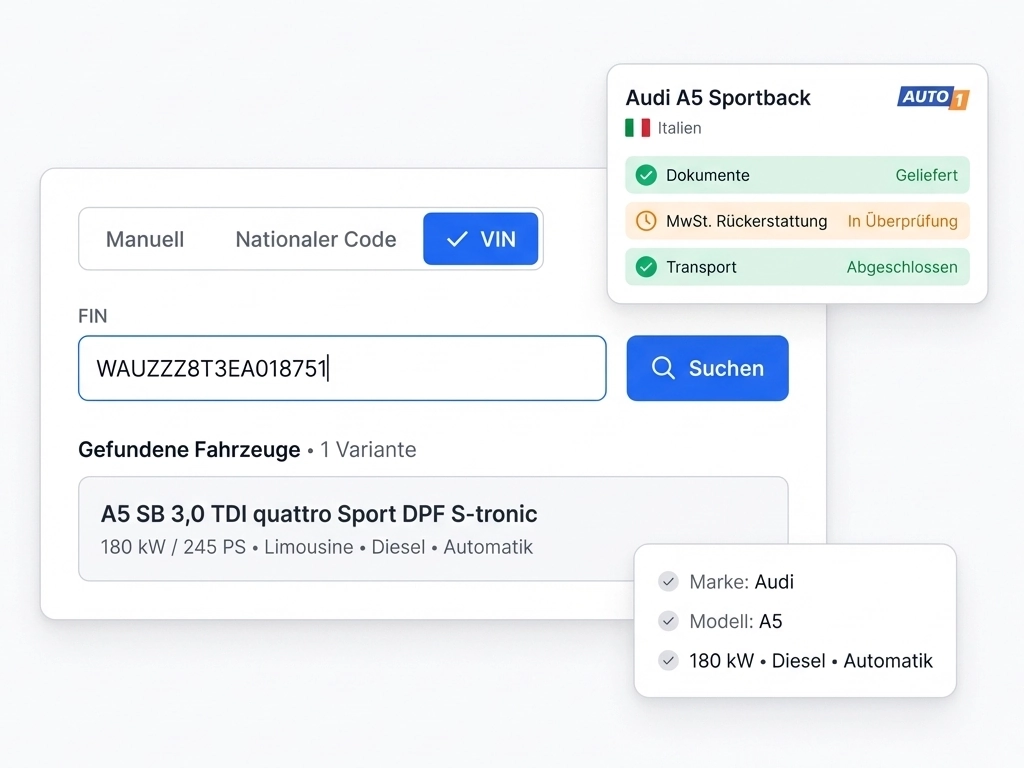
Task: Open the MwSt. Rückerstattung status row
Action: coord(797,221)
